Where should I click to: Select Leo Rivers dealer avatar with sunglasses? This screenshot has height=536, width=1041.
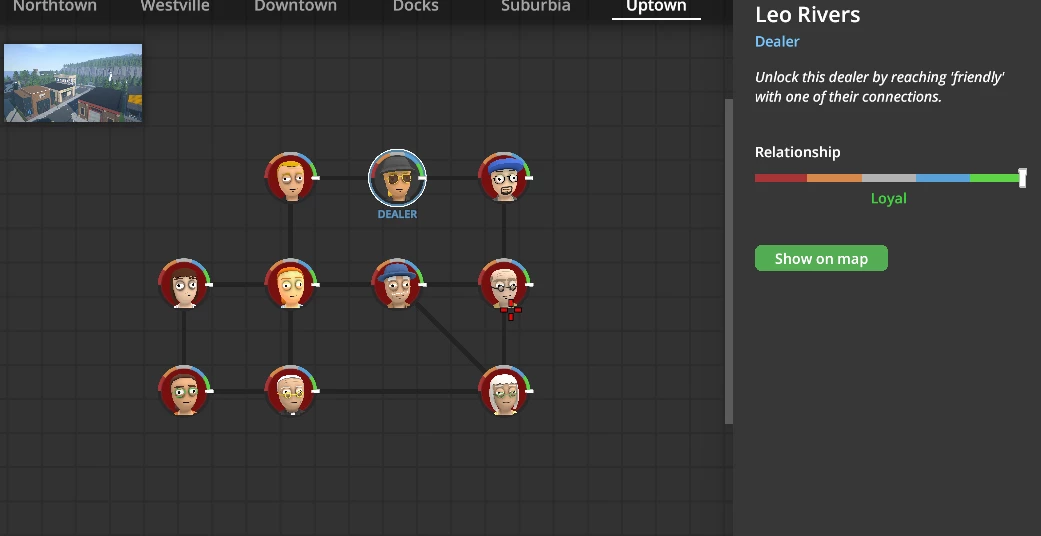[x=397, y=177]
